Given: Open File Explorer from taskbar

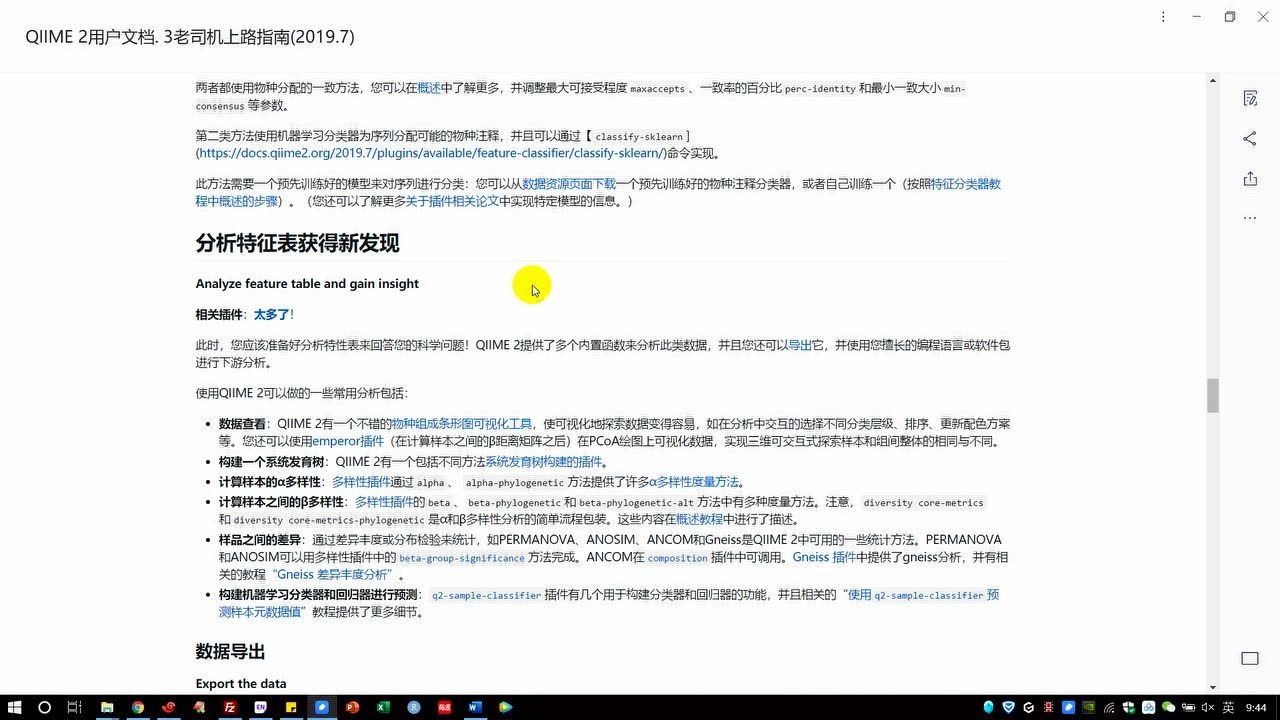Looking at the screenshot, I should point(107,707).
